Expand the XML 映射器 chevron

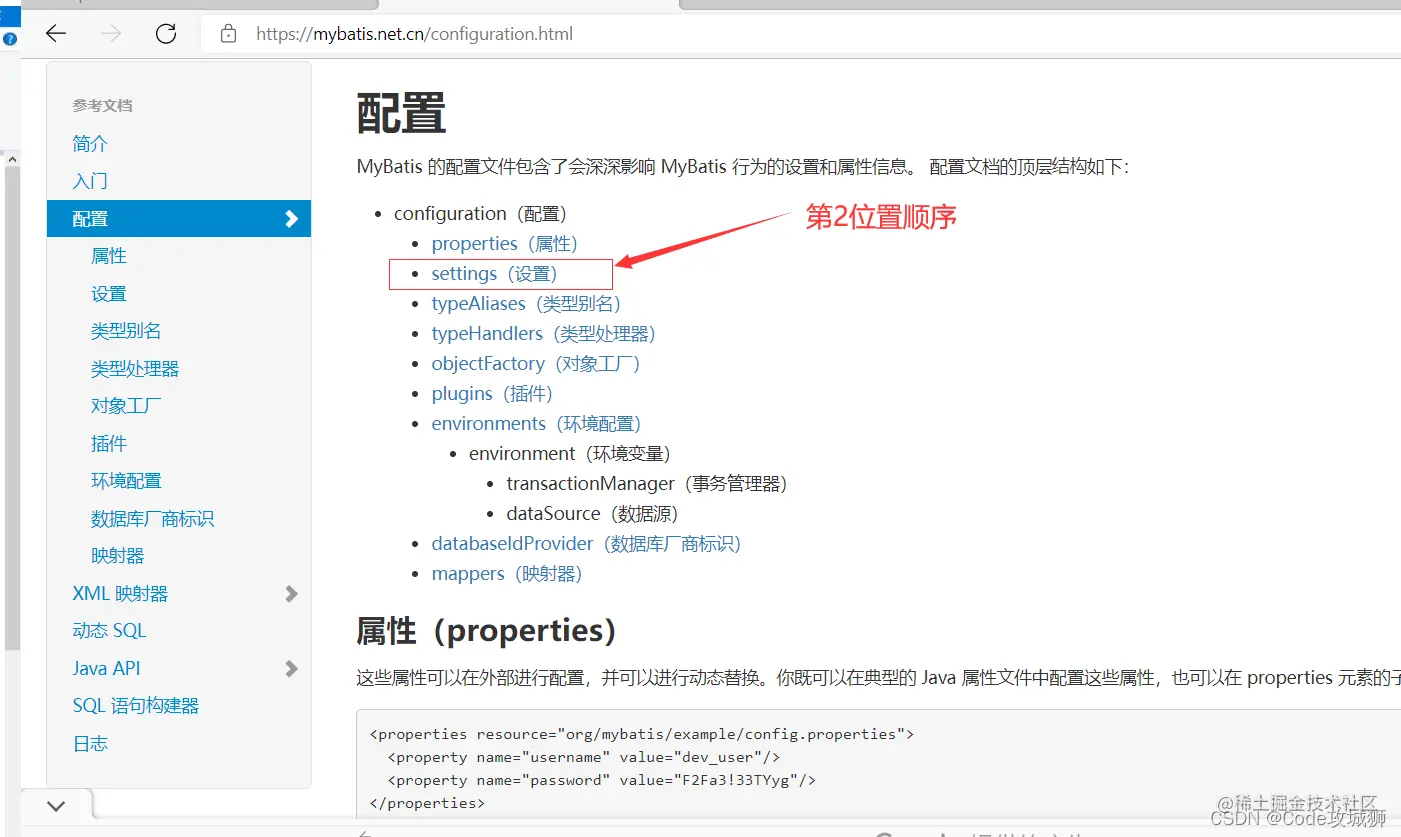point(291,593)
